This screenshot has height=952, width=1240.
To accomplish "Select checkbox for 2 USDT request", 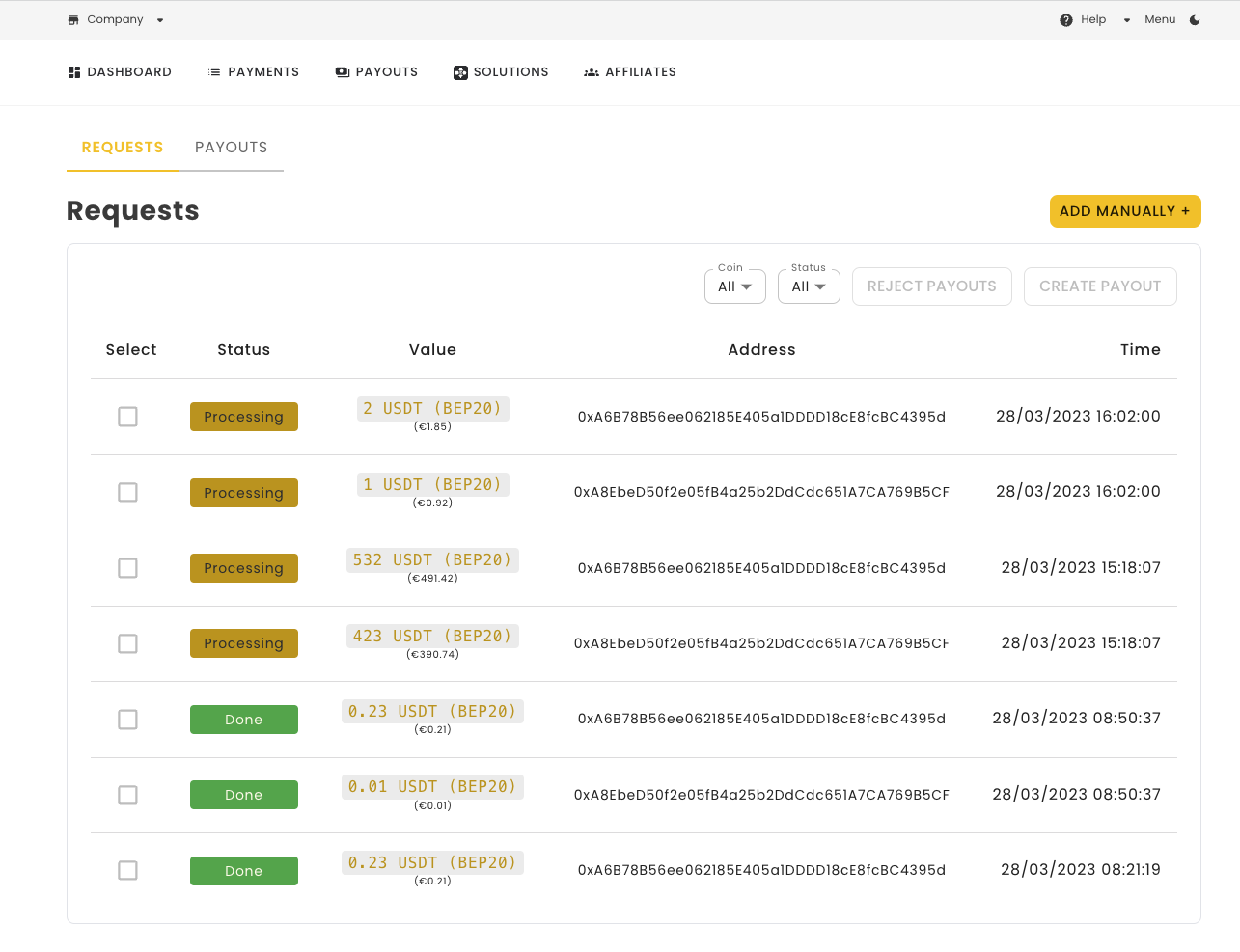I will click(x=127, y=417).
